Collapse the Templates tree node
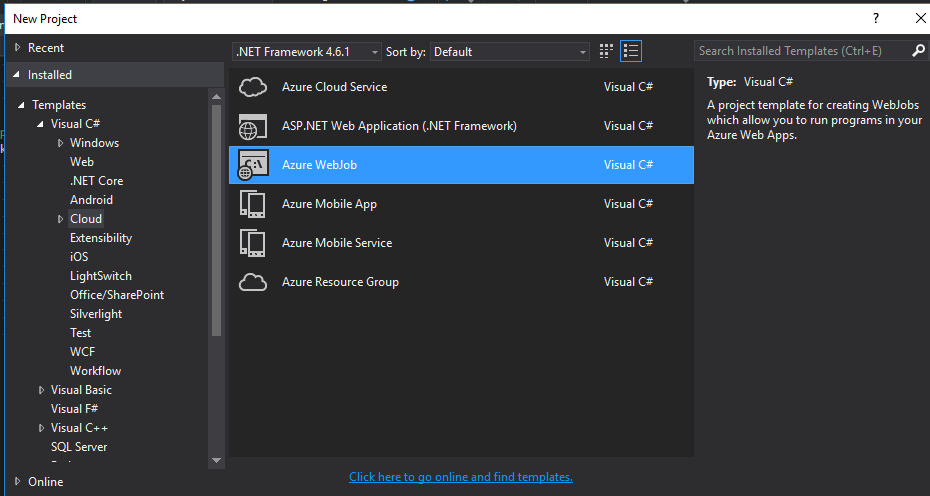 pos(21,105)
